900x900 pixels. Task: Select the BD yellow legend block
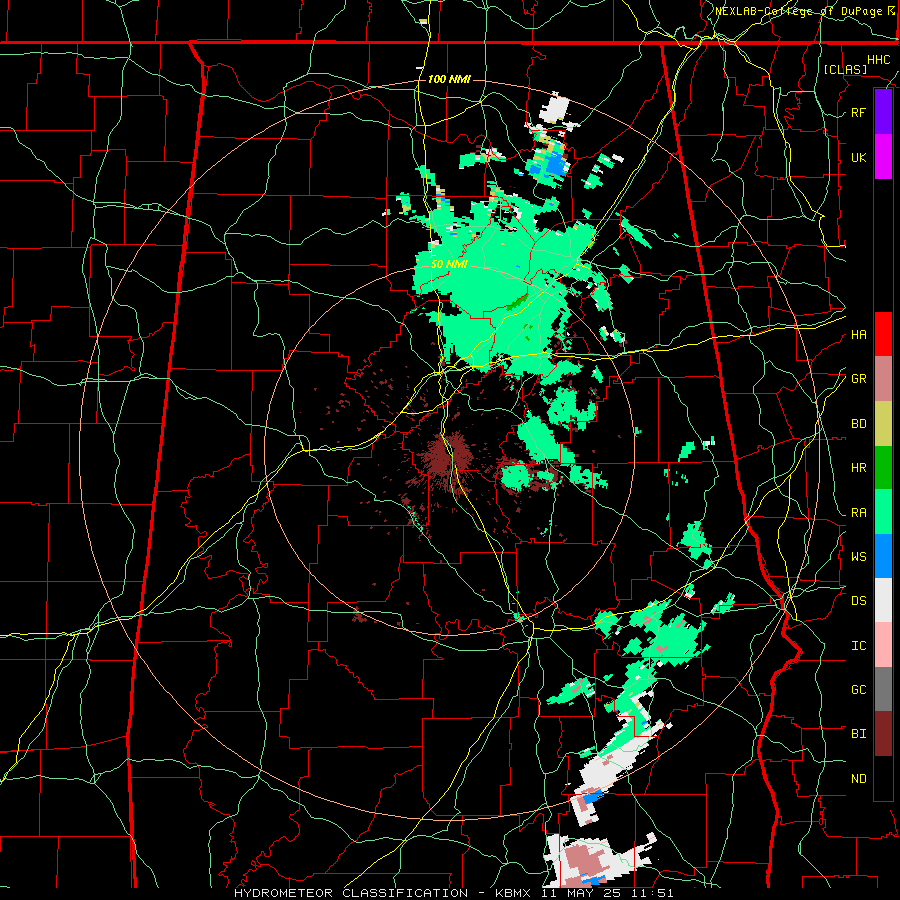coord(883,424)
